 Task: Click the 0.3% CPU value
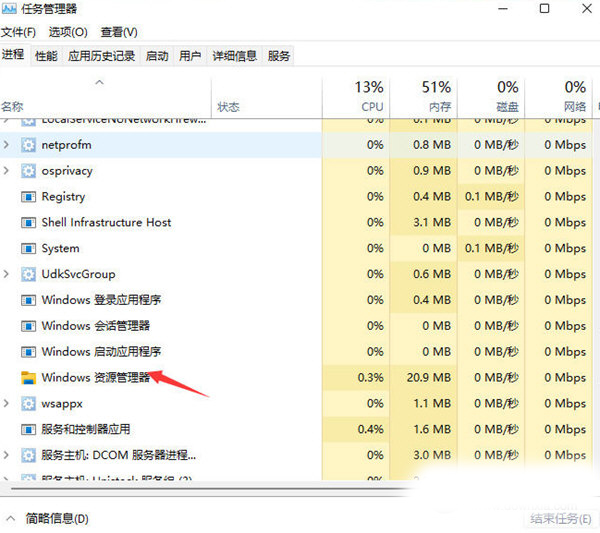[371, 378]
